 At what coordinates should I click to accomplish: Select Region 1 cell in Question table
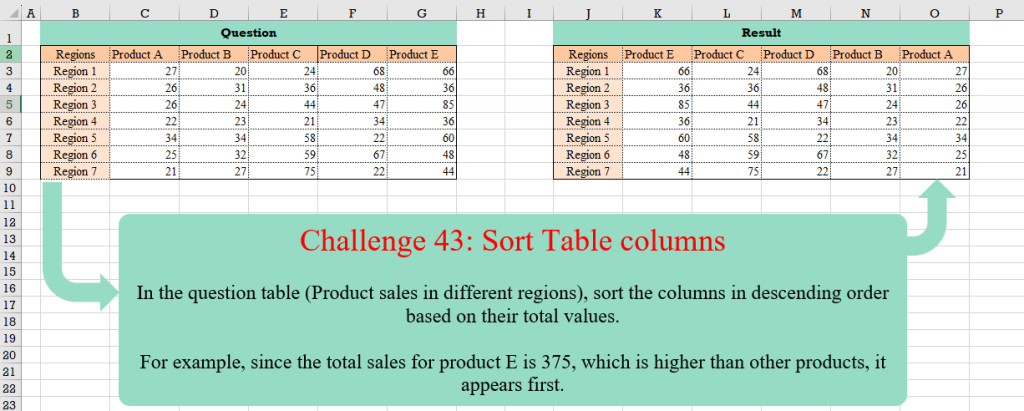point(75,71)
